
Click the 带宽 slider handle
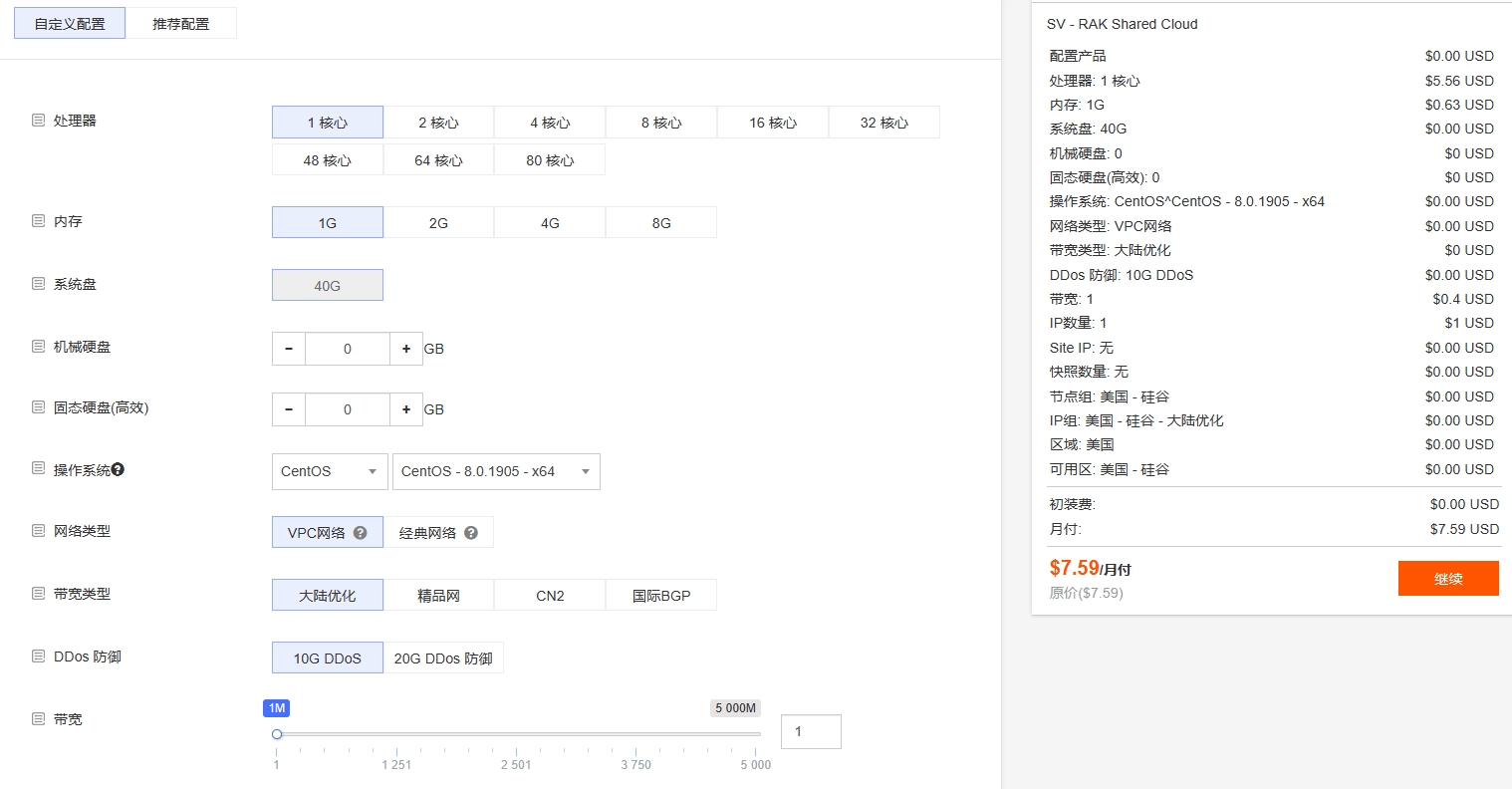pos(277,734)
